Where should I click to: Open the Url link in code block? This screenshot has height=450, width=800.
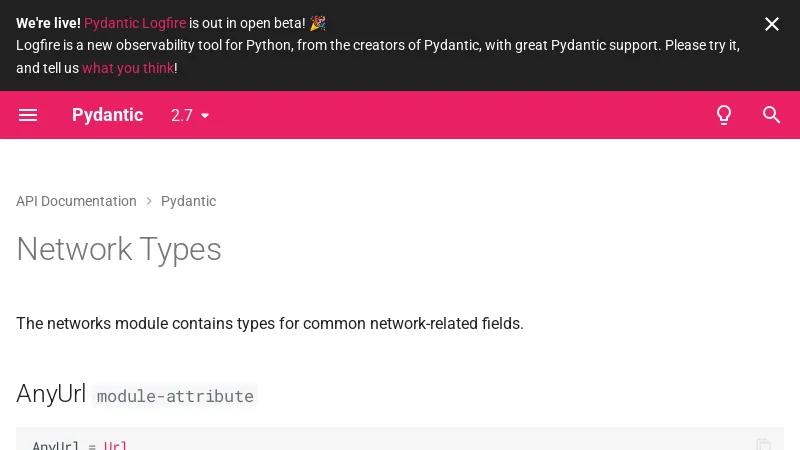pyautogui.click(x=116, y=445)
